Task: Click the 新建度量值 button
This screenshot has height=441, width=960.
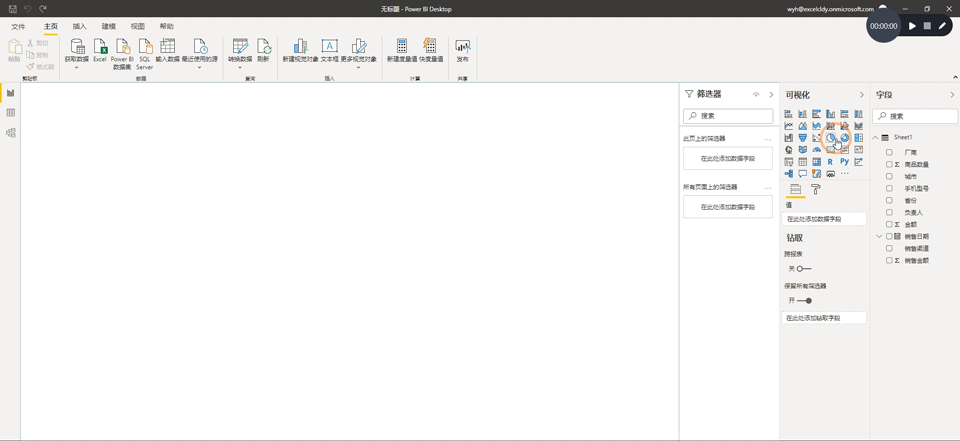Action: (402, 50)
